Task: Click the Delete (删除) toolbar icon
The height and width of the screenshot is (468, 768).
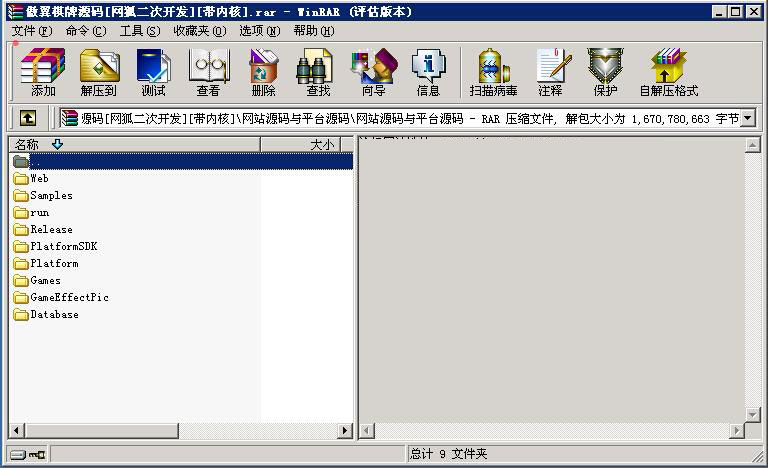Action: pos(263,72)
